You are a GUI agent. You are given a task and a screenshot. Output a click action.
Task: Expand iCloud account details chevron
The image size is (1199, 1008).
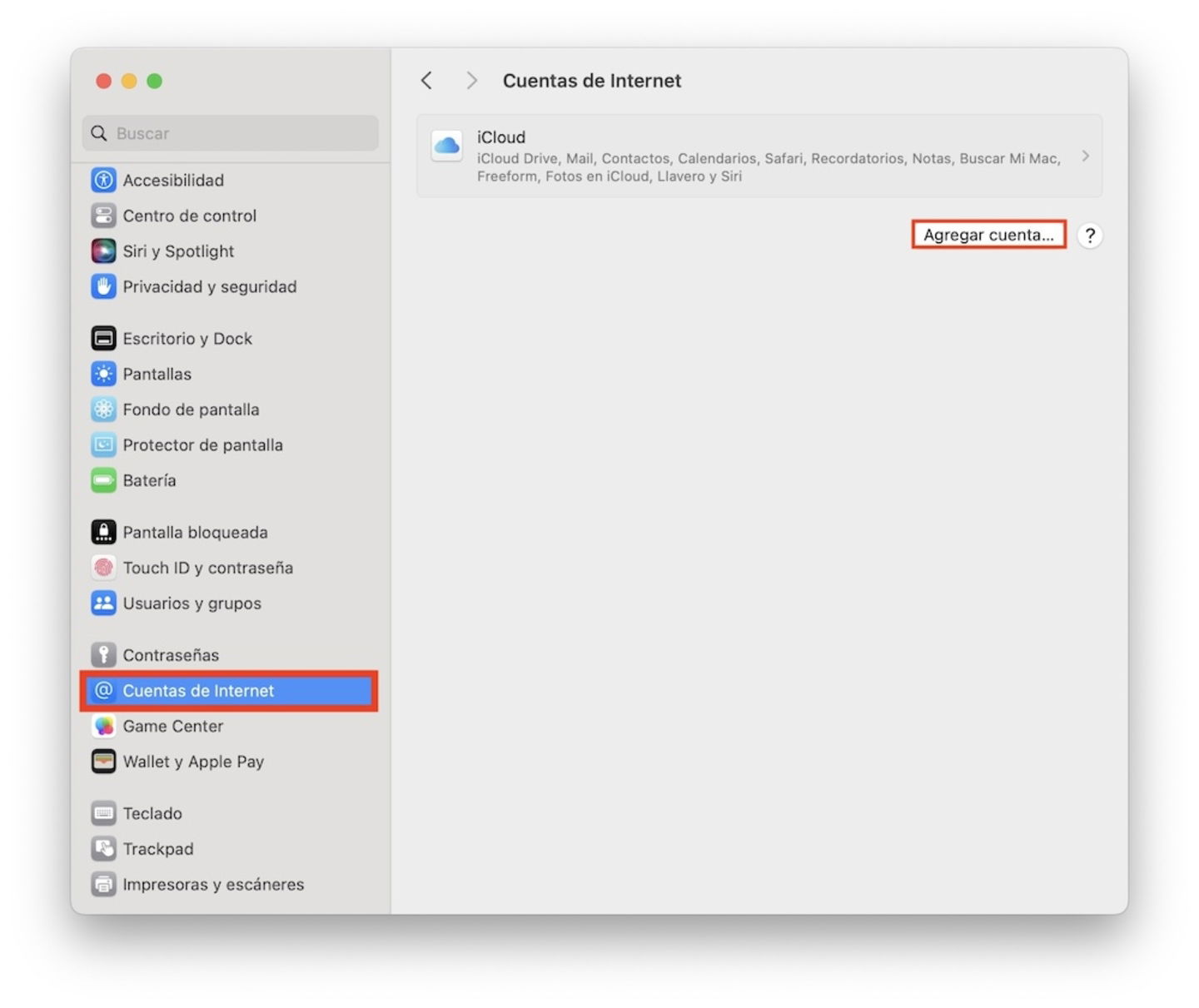pyautogui.click(x=1085, y=156)
